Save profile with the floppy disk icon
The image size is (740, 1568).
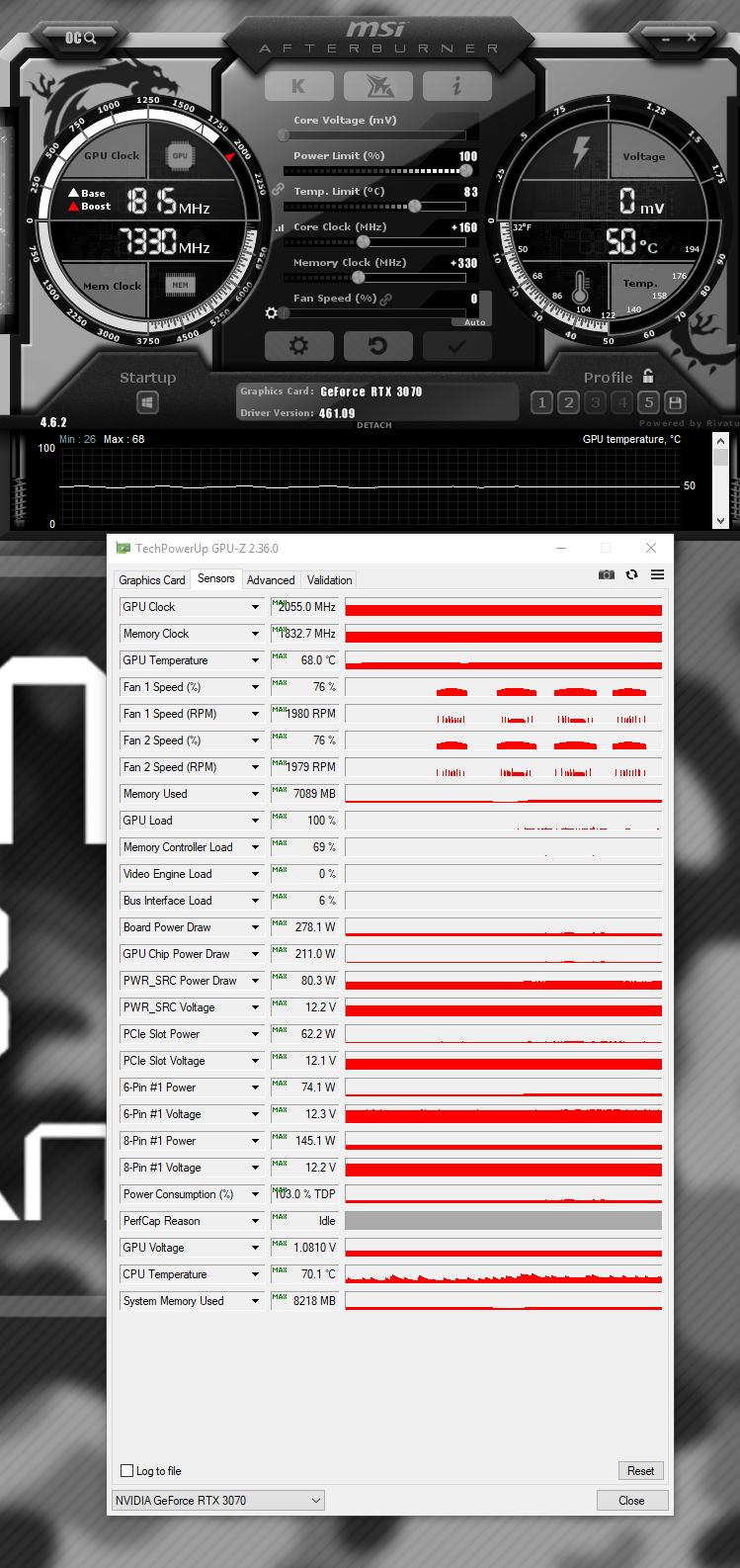point(675,402)
